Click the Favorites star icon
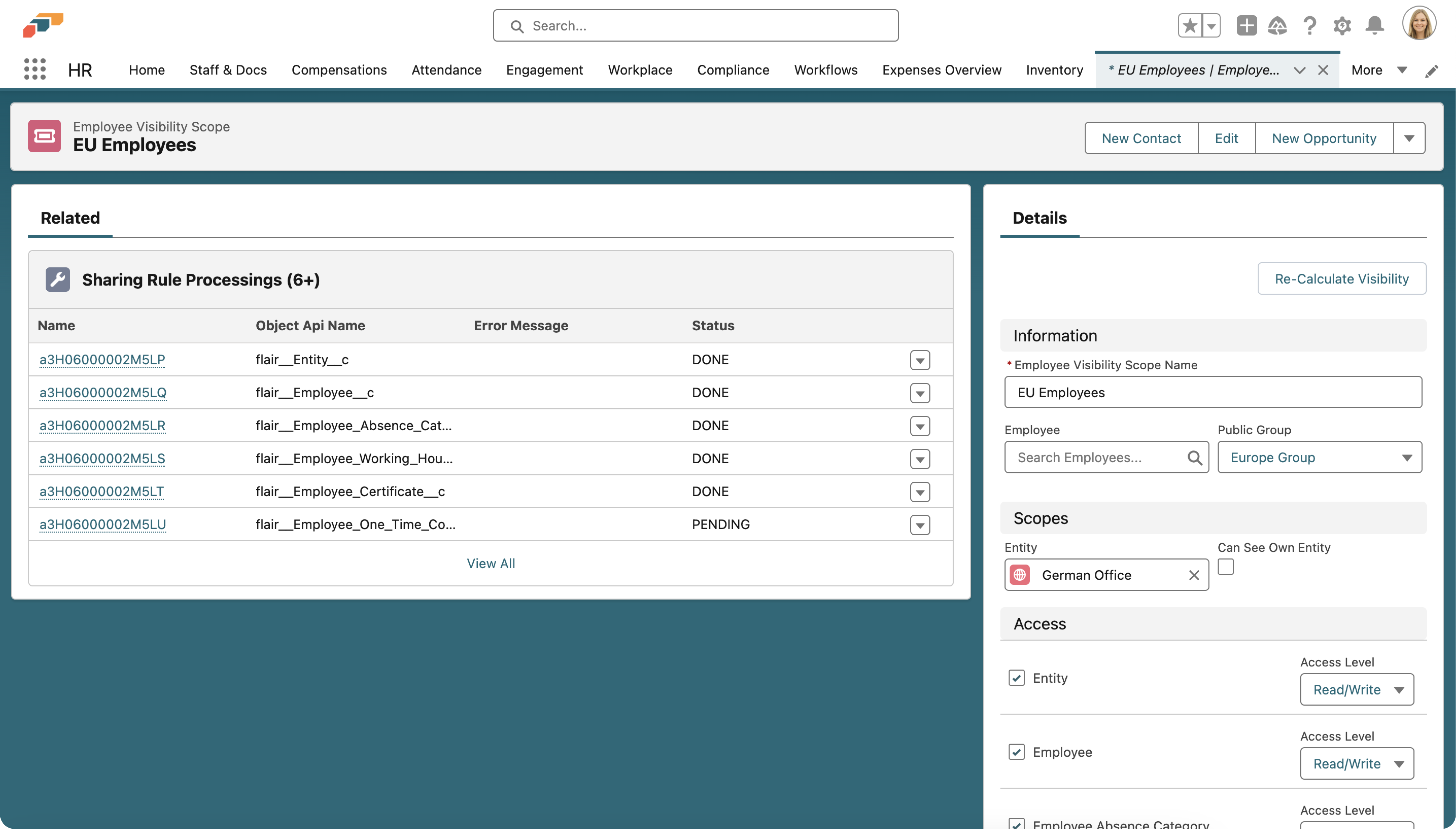This screenshot has height=829, width=1456. (x=1189, y=26)
